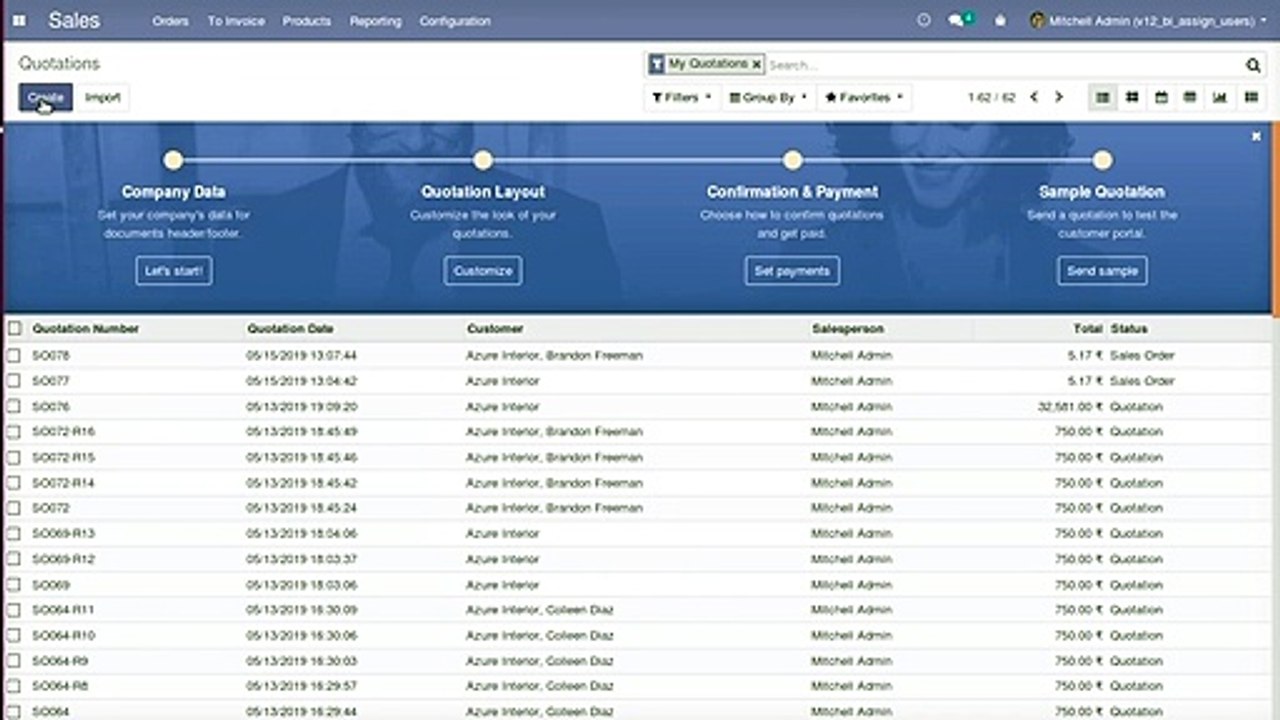This screenshot has height=720, width=1280.
Task: Click Sales Order status of SO078
Action: tap(1142, 355)
